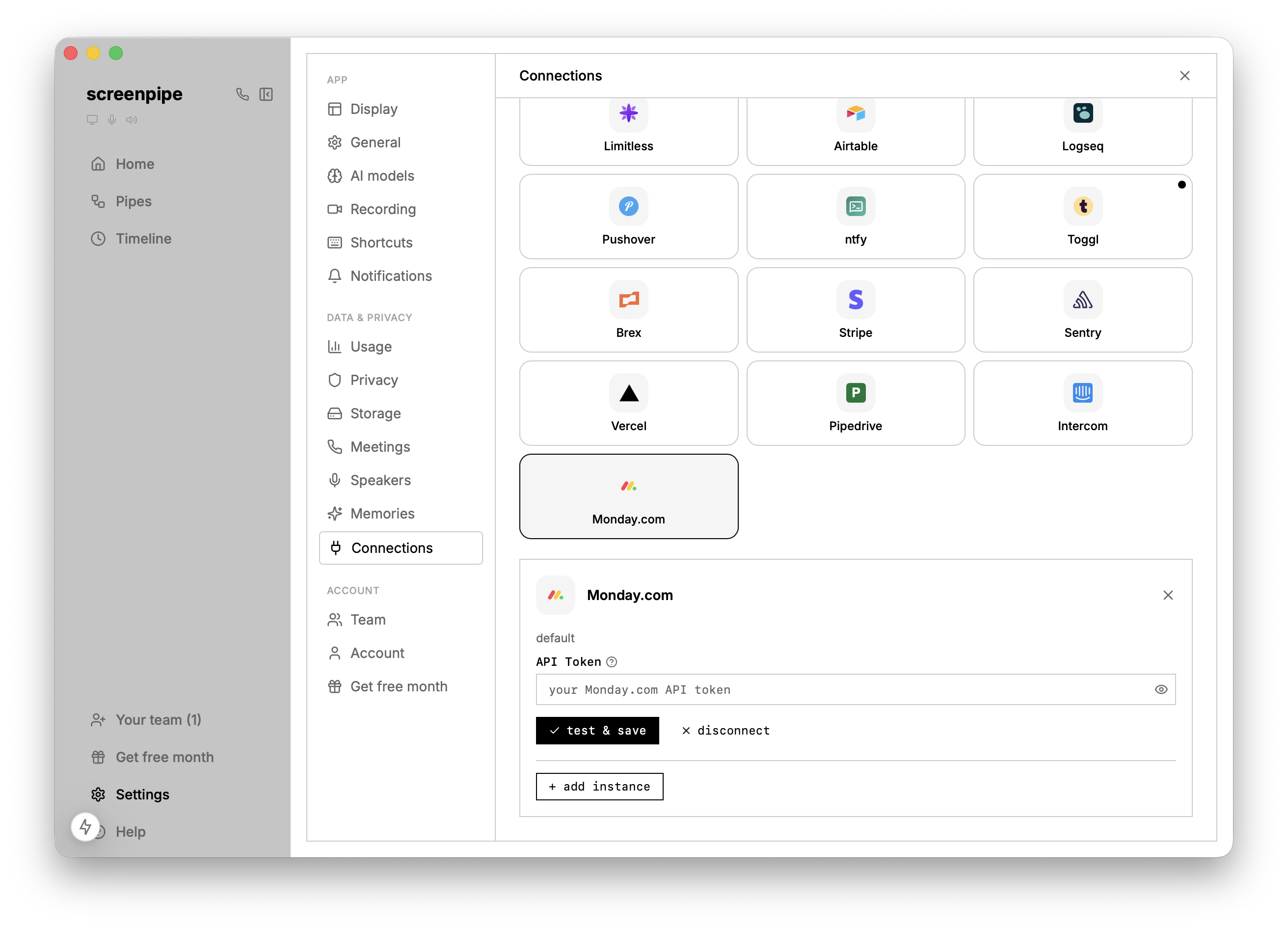Expand new instance with add instance

click(599, 787)
